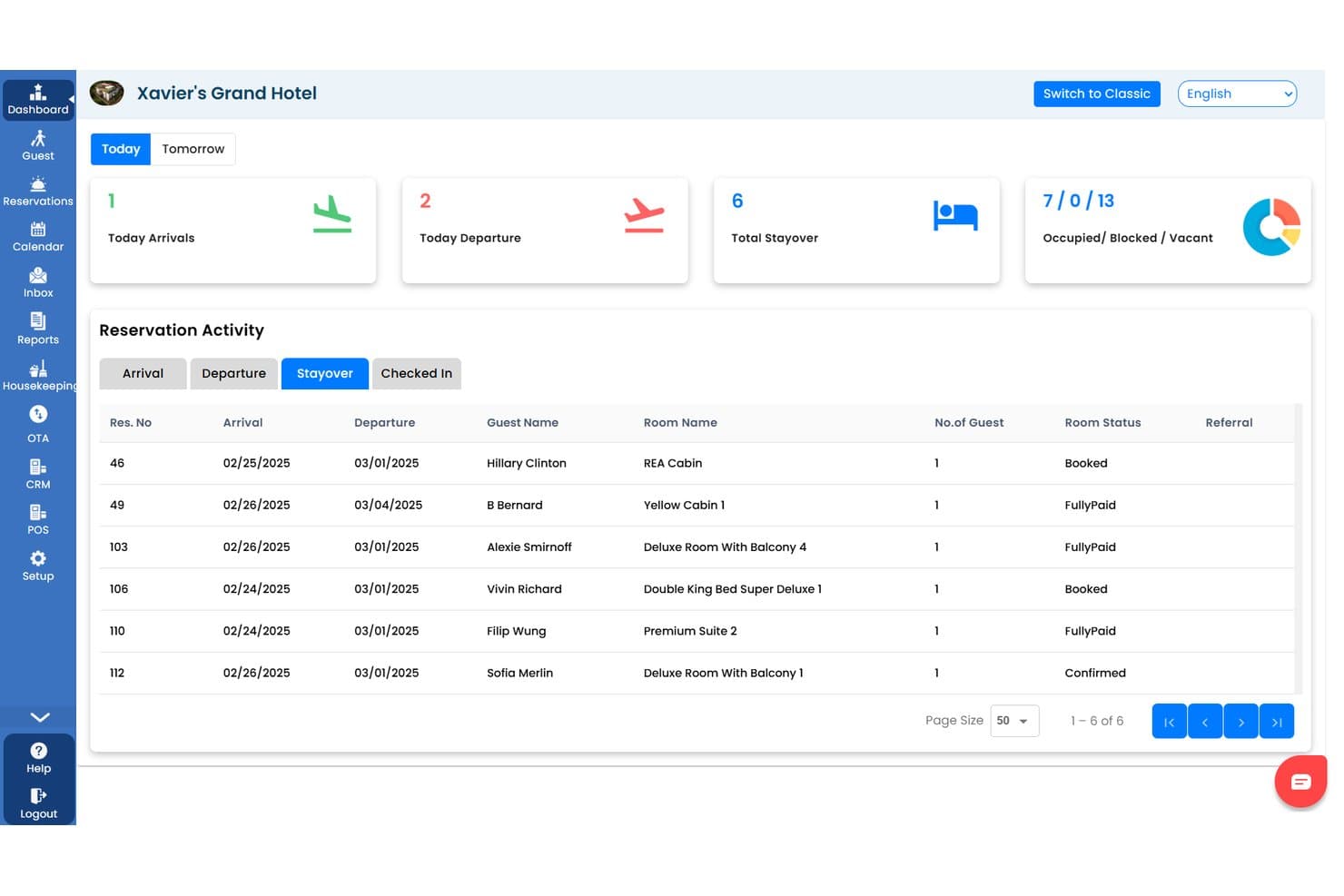Open Reports from the sidebar
This screenshot has width=1344, height=896.
coord(37,330)
